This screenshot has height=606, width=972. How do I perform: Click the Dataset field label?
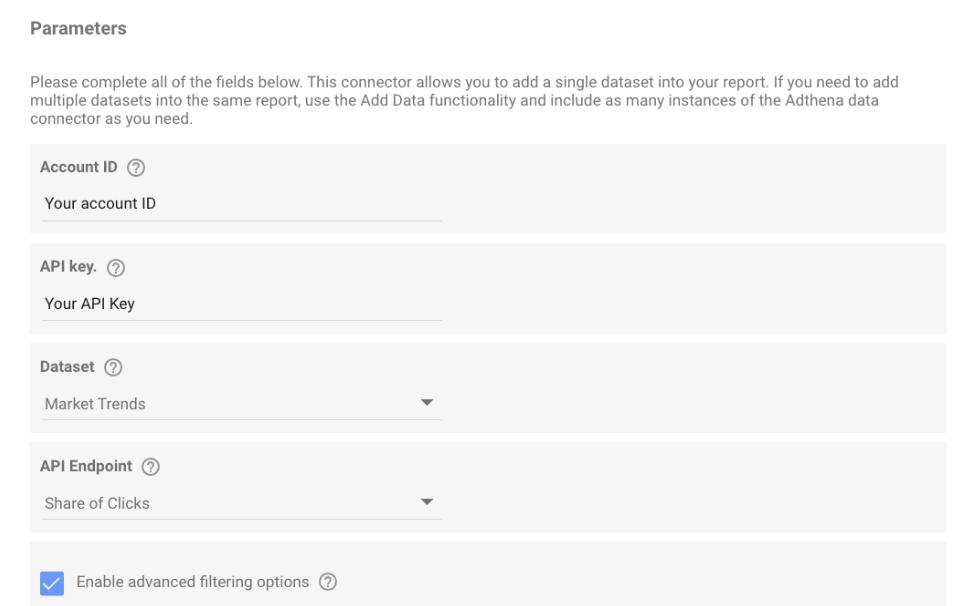[67, 367]
